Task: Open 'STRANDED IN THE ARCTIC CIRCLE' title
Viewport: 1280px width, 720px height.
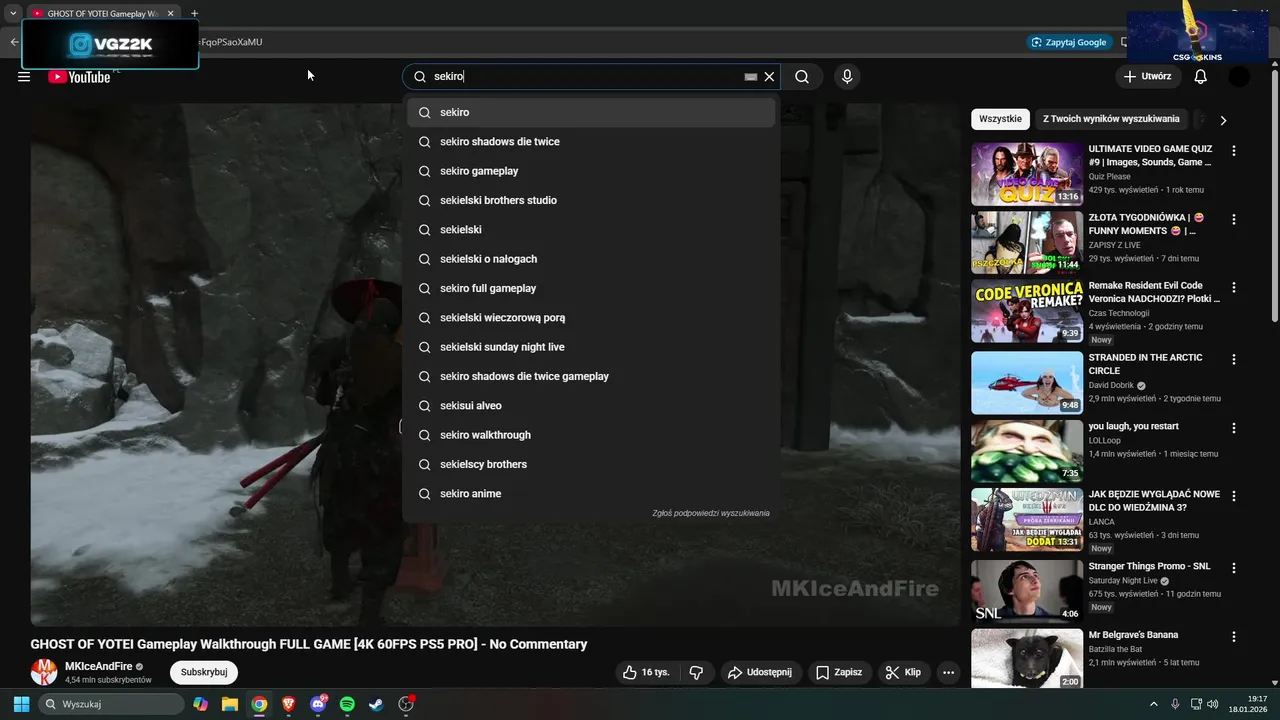Action: 1145,364
